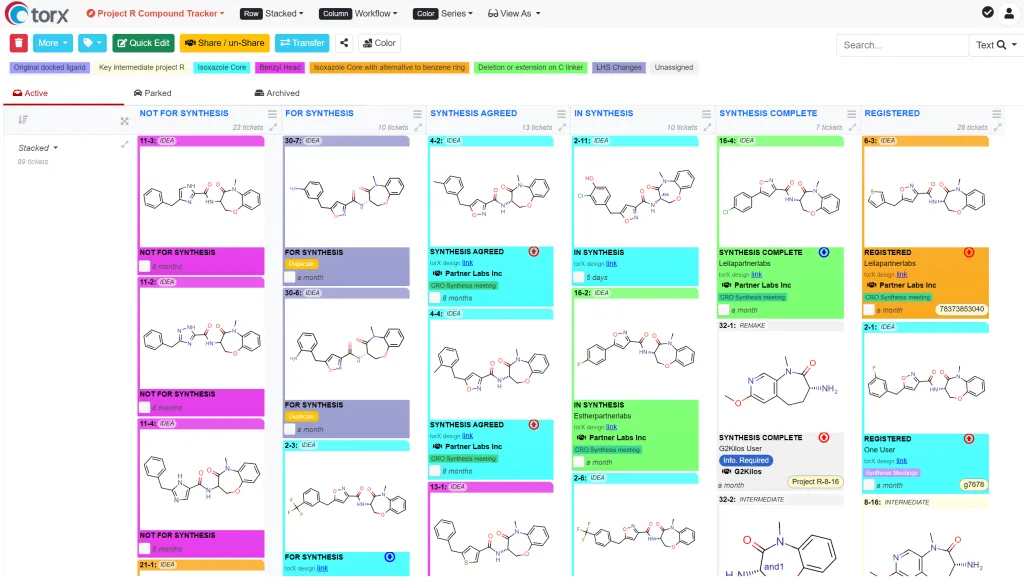Screen dimensions: 1024x581
Task: Click Share / un-Share button
Action: point(224,43)
